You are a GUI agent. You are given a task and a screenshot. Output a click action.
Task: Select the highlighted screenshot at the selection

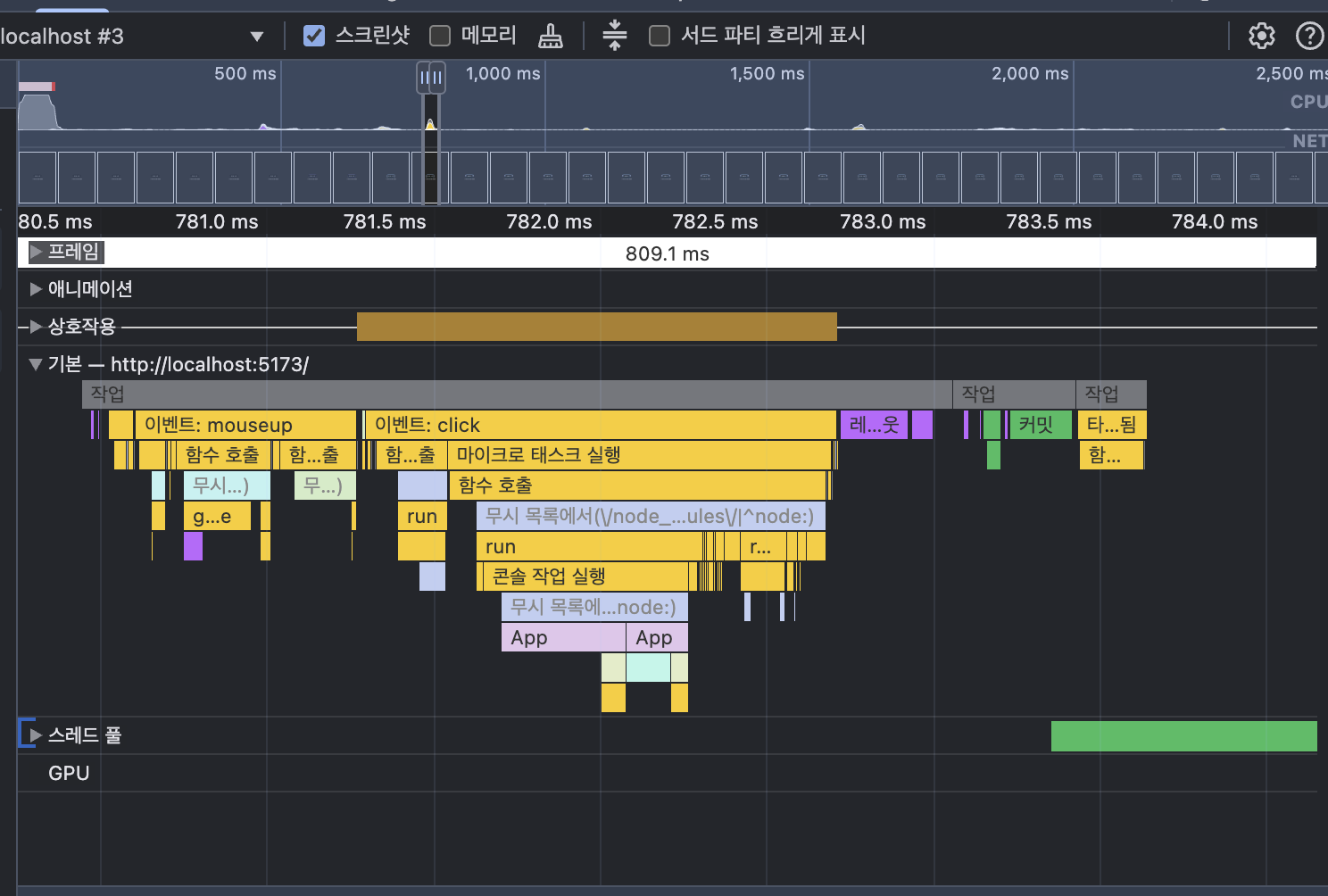click(430, 178)
